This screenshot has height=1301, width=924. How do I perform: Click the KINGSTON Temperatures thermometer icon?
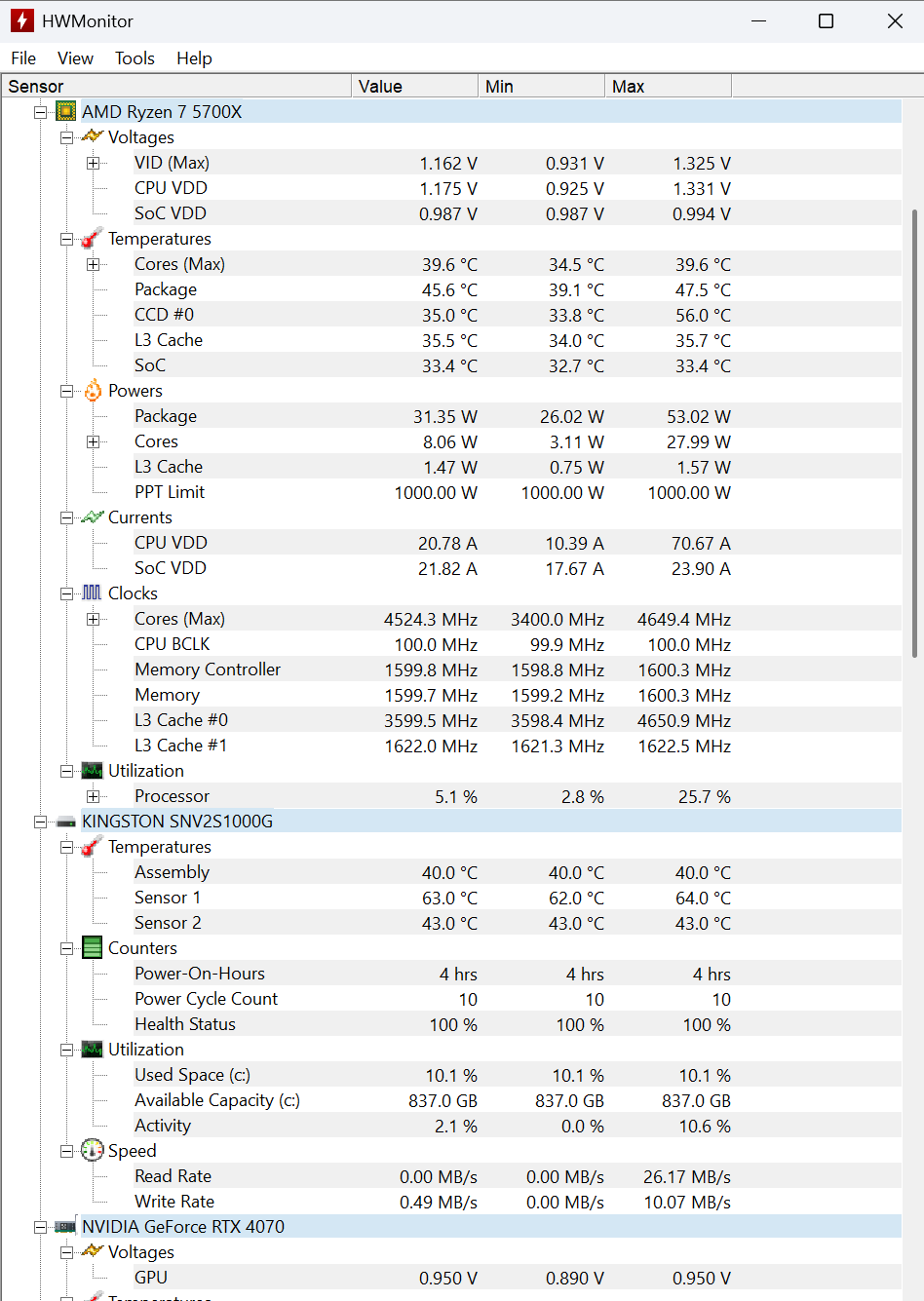point(93,846)
